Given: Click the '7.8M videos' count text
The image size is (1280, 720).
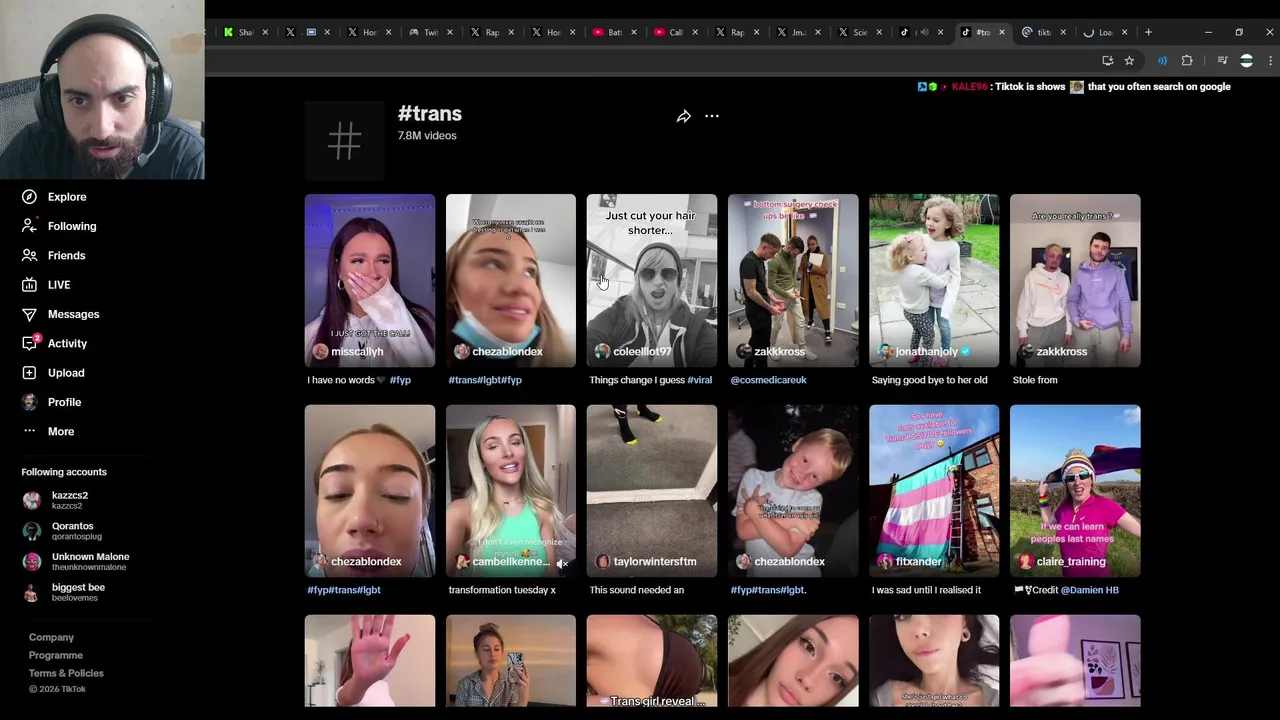Looking at the screenshot, I should pyautogui.click(x=427, y=136).
